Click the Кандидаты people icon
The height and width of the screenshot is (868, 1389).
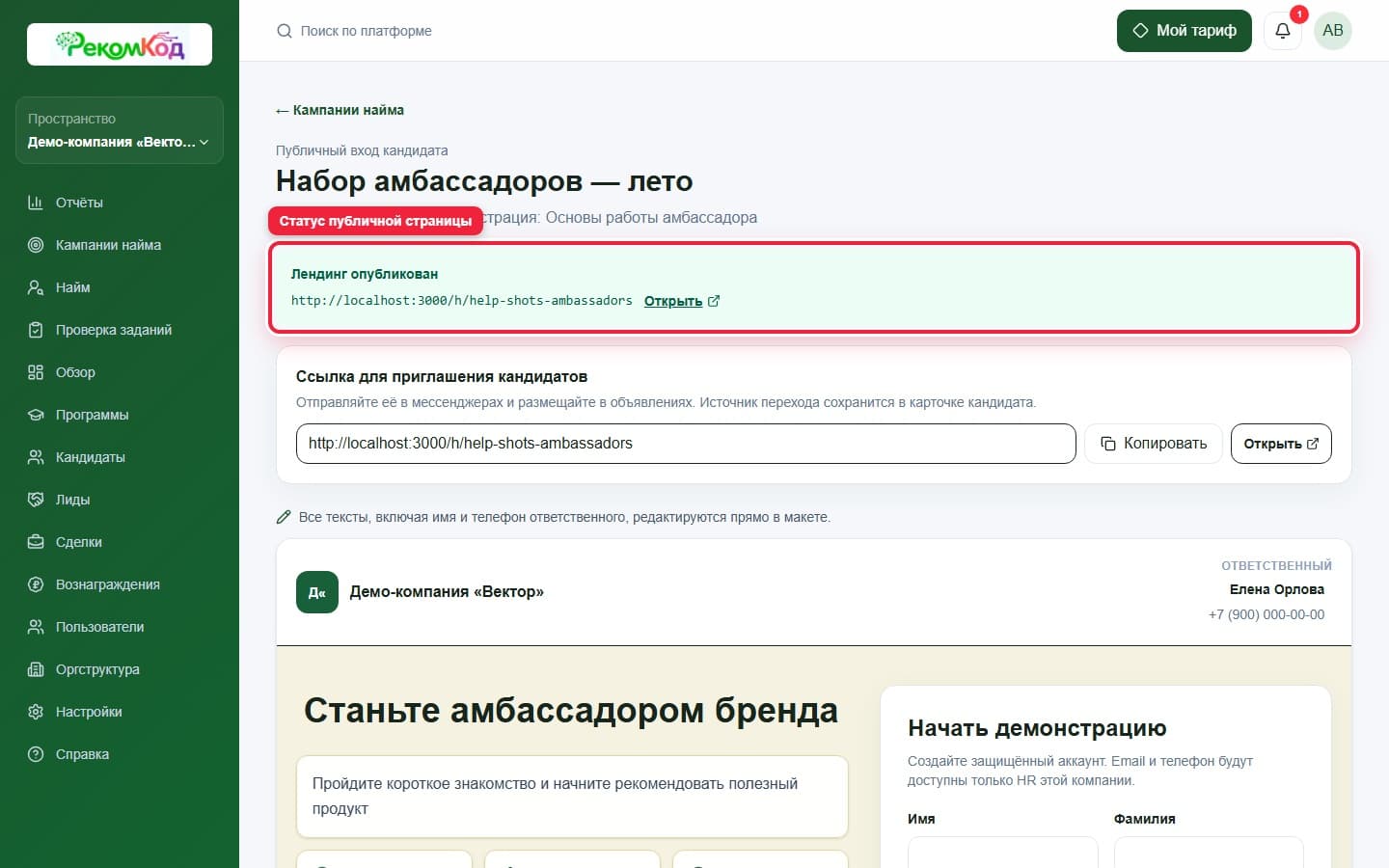tap(36, 457)
